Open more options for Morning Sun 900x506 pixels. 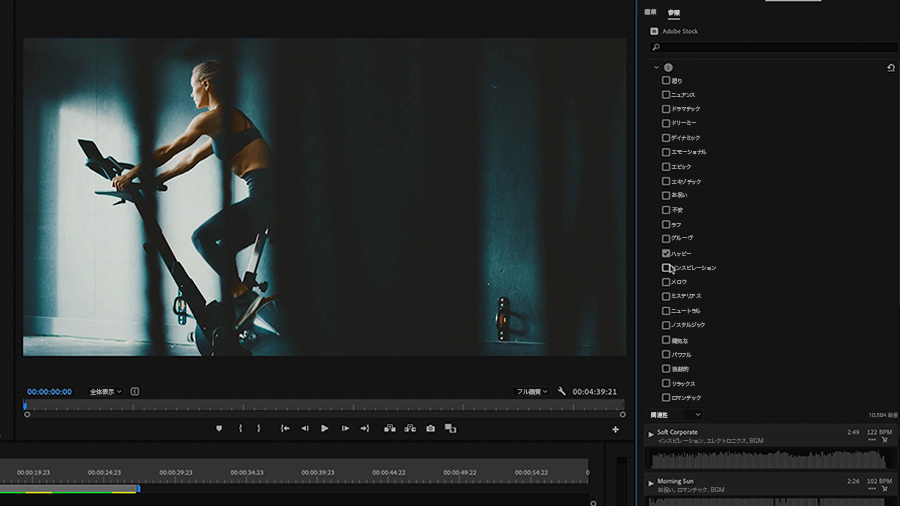point(872,489)
